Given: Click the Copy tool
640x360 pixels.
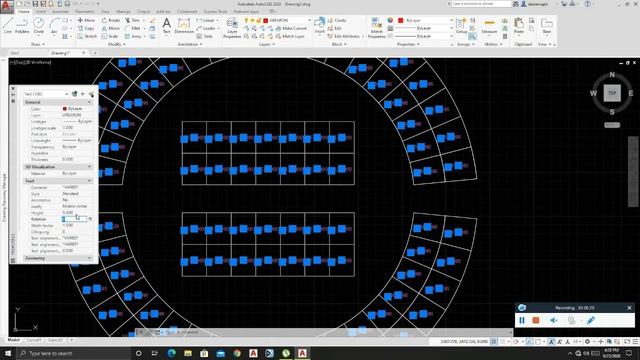Looking at the screenshot, I should click(86, 28).
